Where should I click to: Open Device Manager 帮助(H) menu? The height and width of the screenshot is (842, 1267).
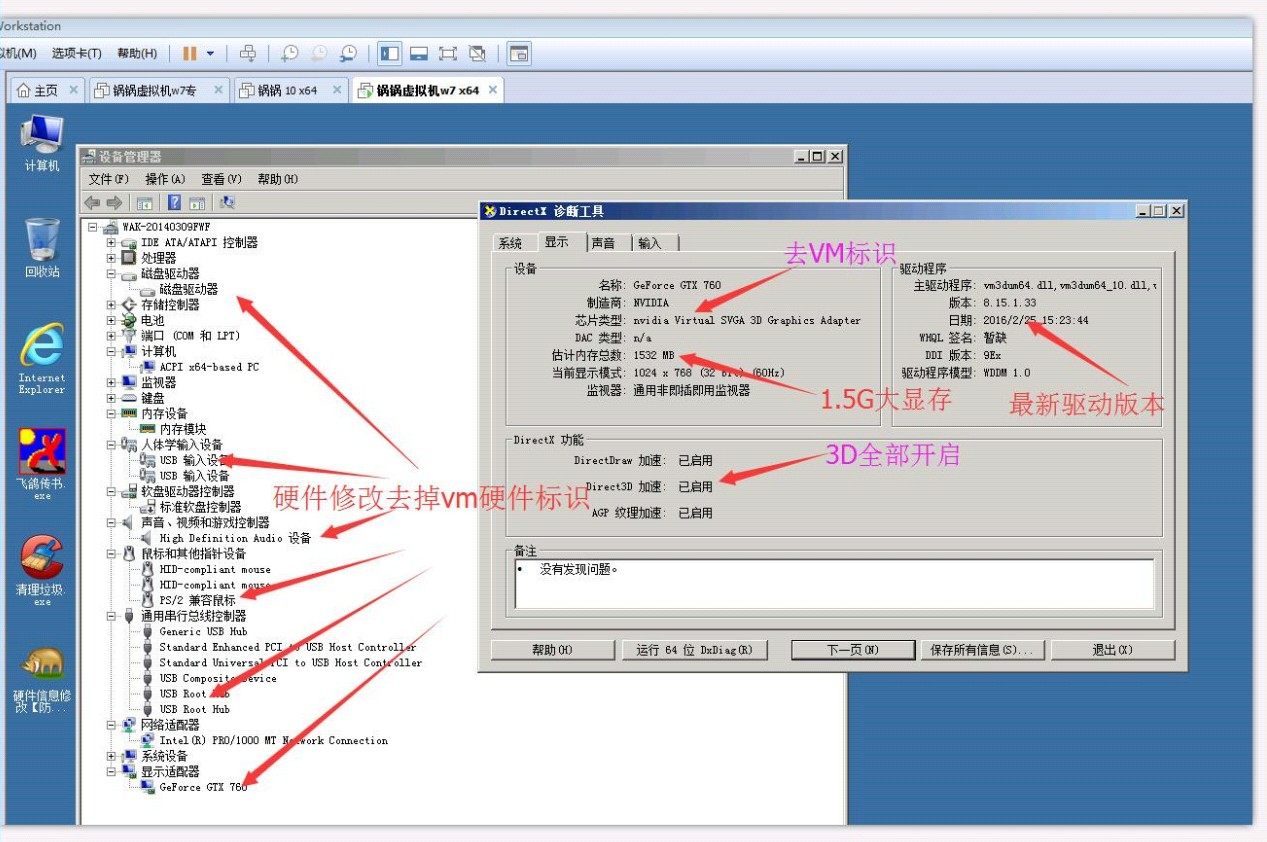pos(277,179)
